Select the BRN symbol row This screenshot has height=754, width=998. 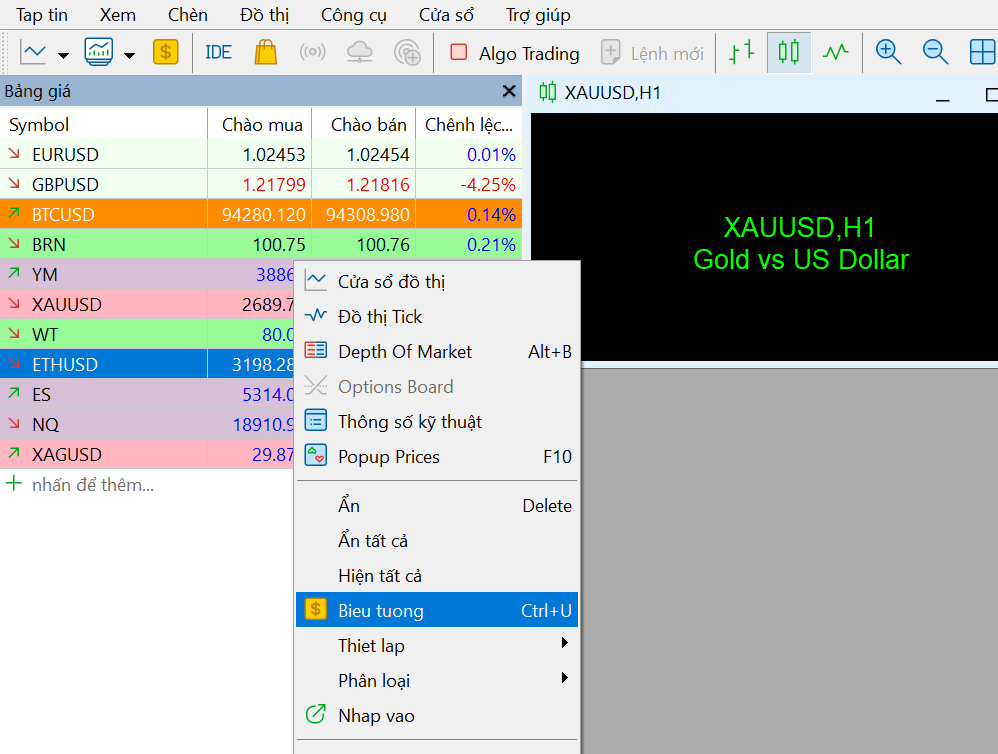tap(261, 244)
